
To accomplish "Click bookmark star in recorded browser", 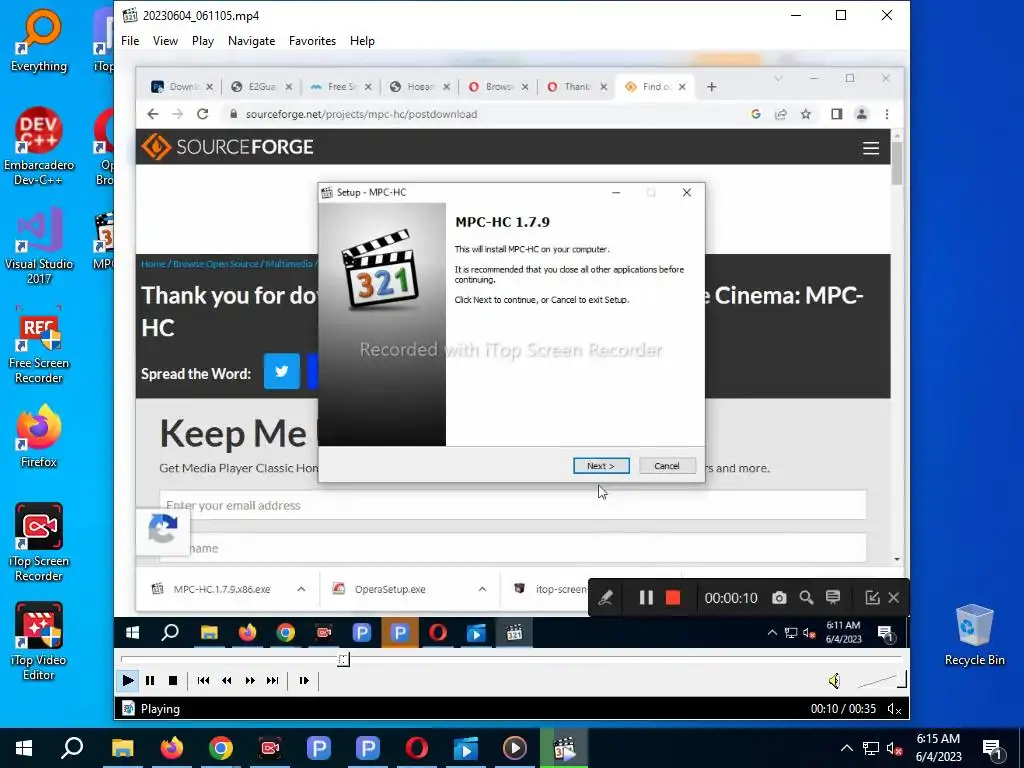I will (806, 114).
